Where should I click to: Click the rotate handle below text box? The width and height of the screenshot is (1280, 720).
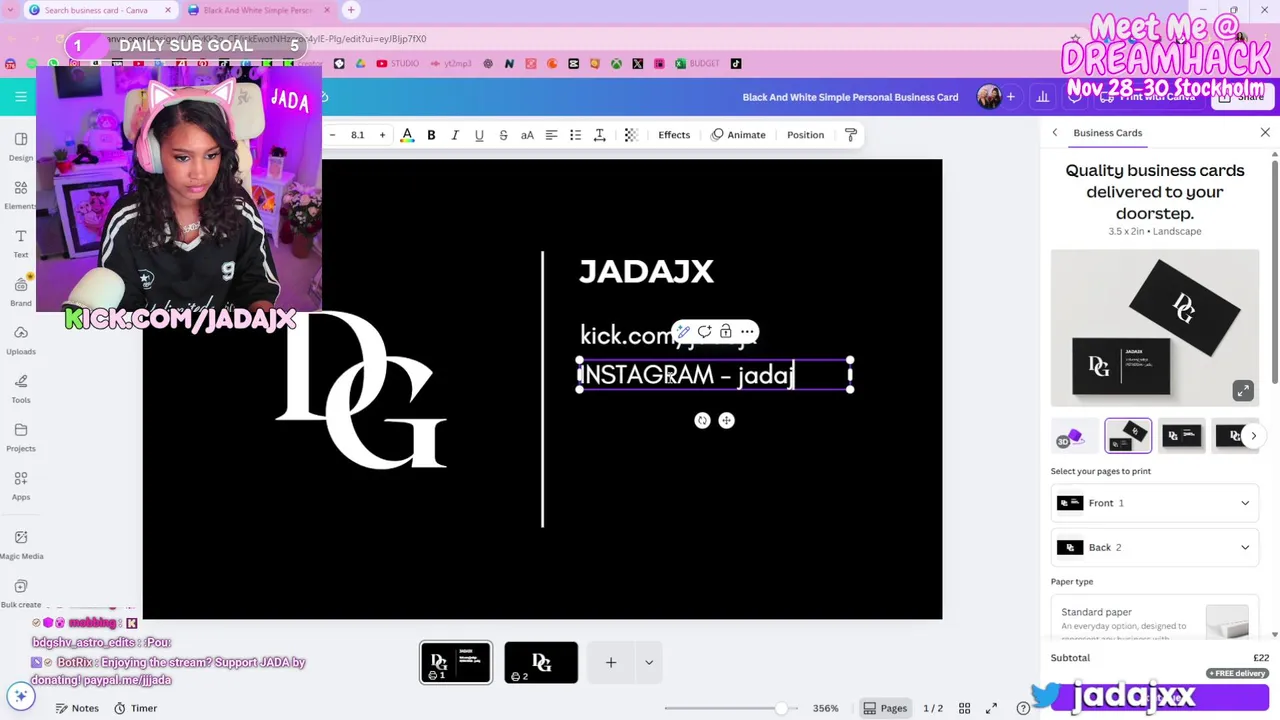point(702,421)
